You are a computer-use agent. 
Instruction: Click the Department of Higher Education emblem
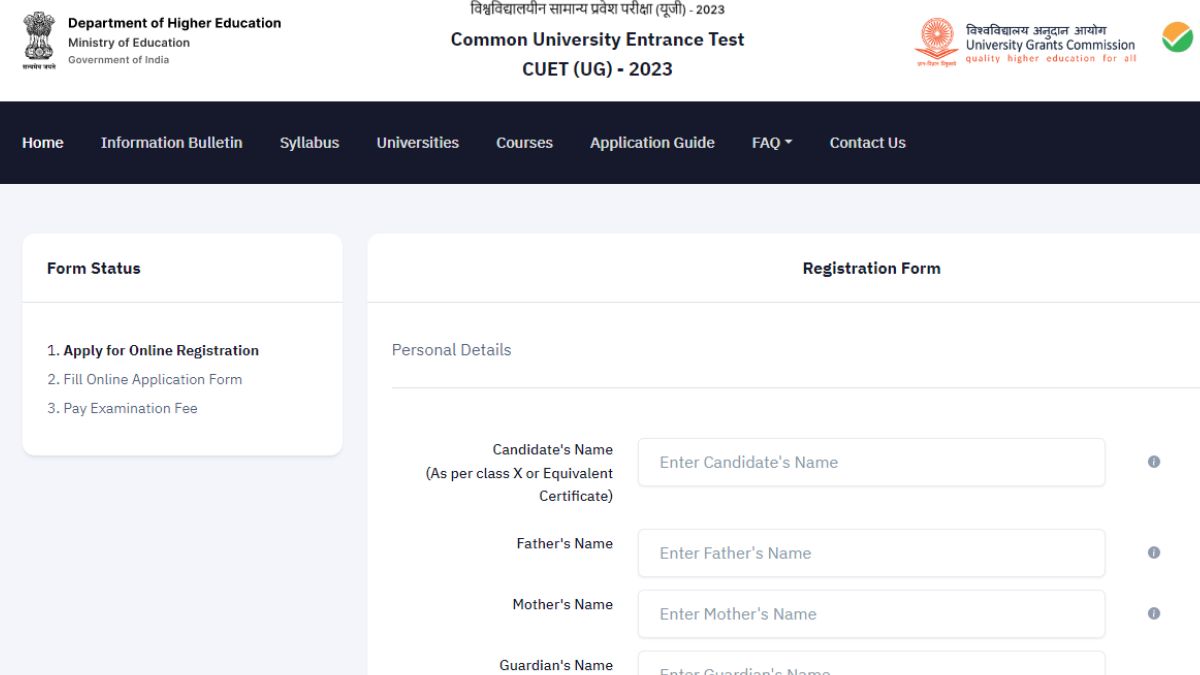pos(38,41)
